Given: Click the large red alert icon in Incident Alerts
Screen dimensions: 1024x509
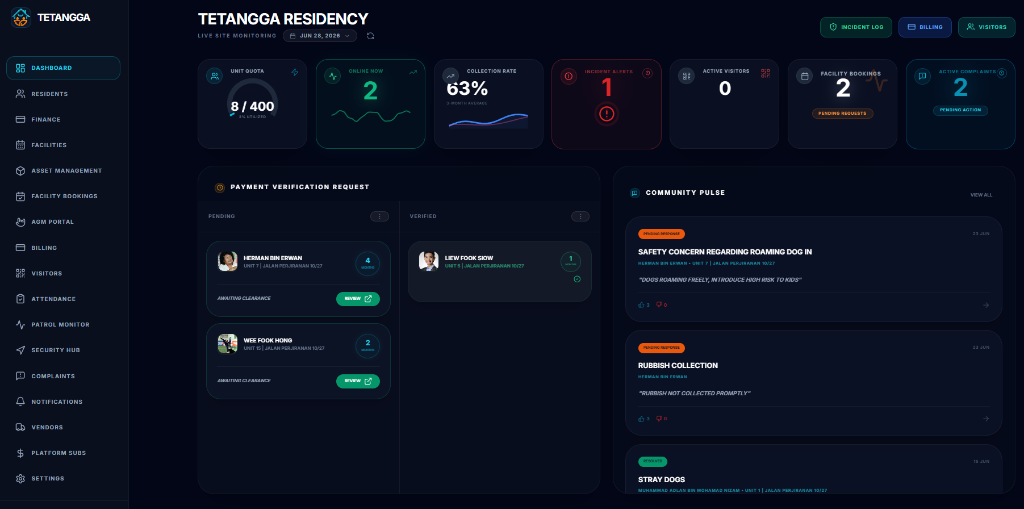Looking at the screenshot, I should click(x=607, y=114).
